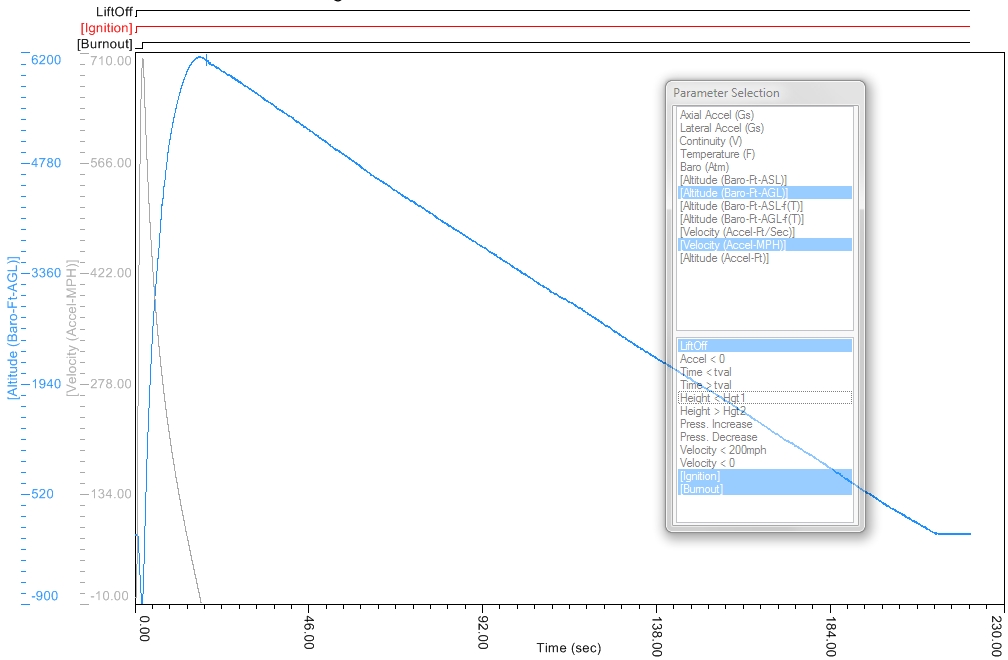Click the red [Ignition] signal label above chart

pyautogui.click(x=106, y=28)
